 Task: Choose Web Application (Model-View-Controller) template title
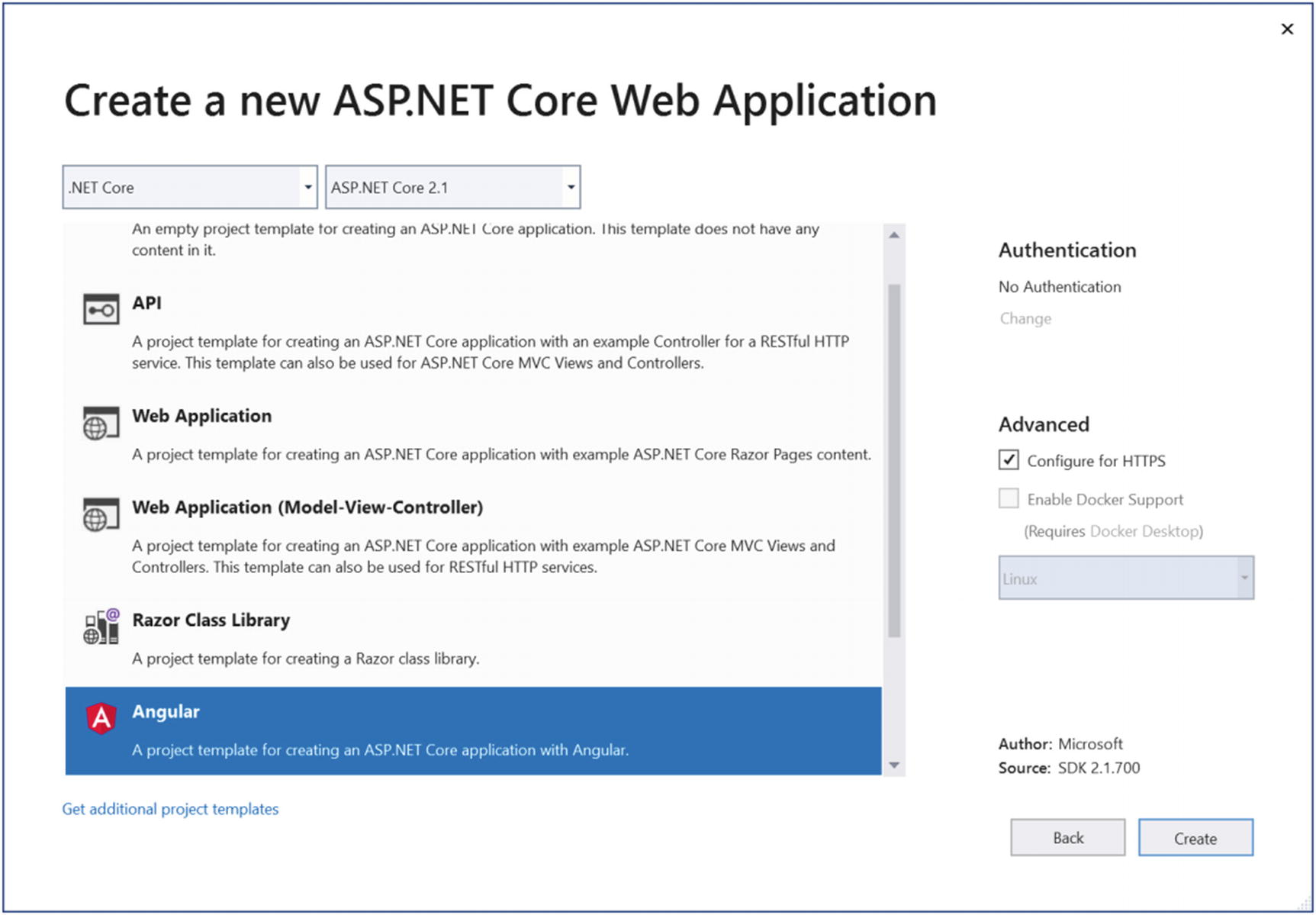pos(307,507)
